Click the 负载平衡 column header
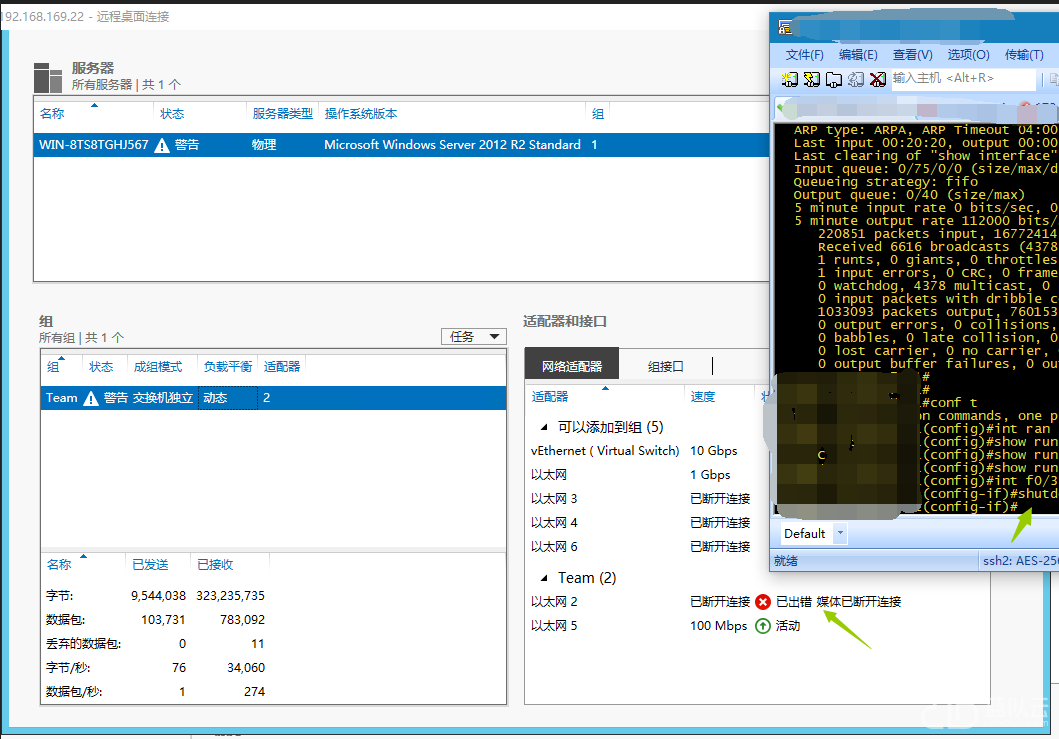This screenshot has width=1059, height=739. click(x=228, y=367)
